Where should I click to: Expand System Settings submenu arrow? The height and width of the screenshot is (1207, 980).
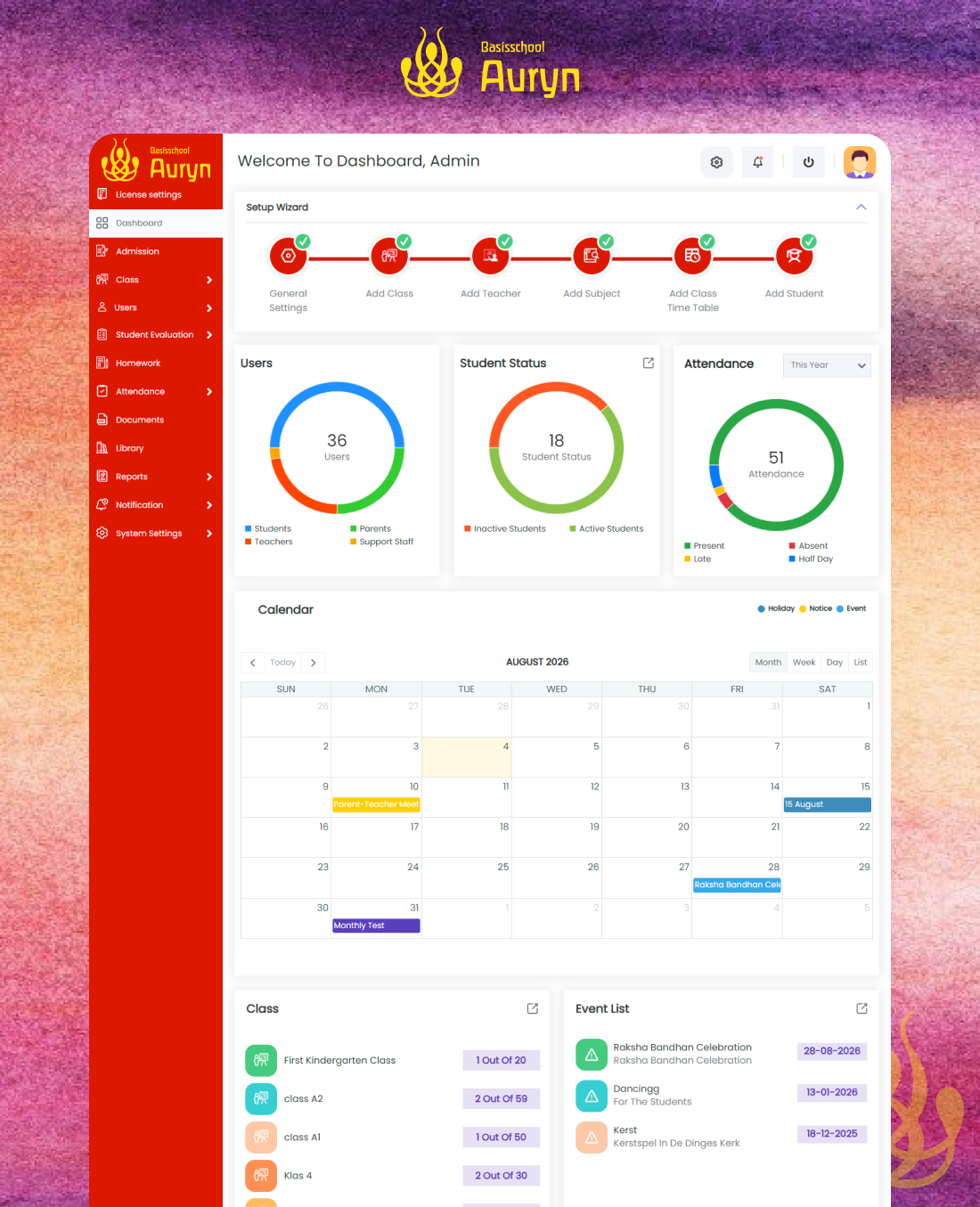click(209, 534)
